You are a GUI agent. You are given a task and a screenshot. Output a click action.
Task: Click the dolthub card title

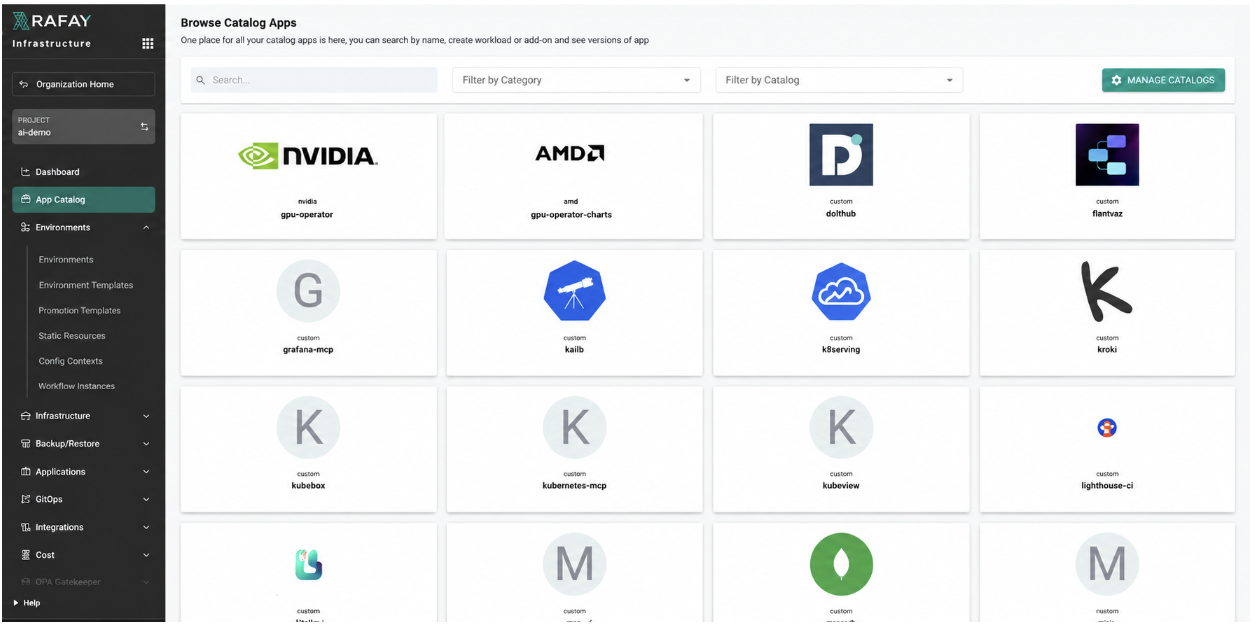pyautogui.click(x=841, y=214)
